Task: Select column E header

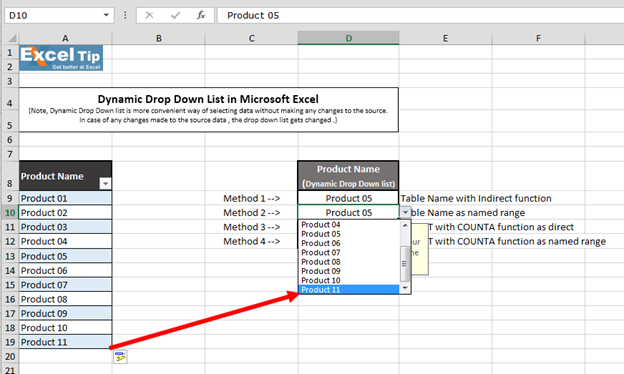Action: [445, 38]
